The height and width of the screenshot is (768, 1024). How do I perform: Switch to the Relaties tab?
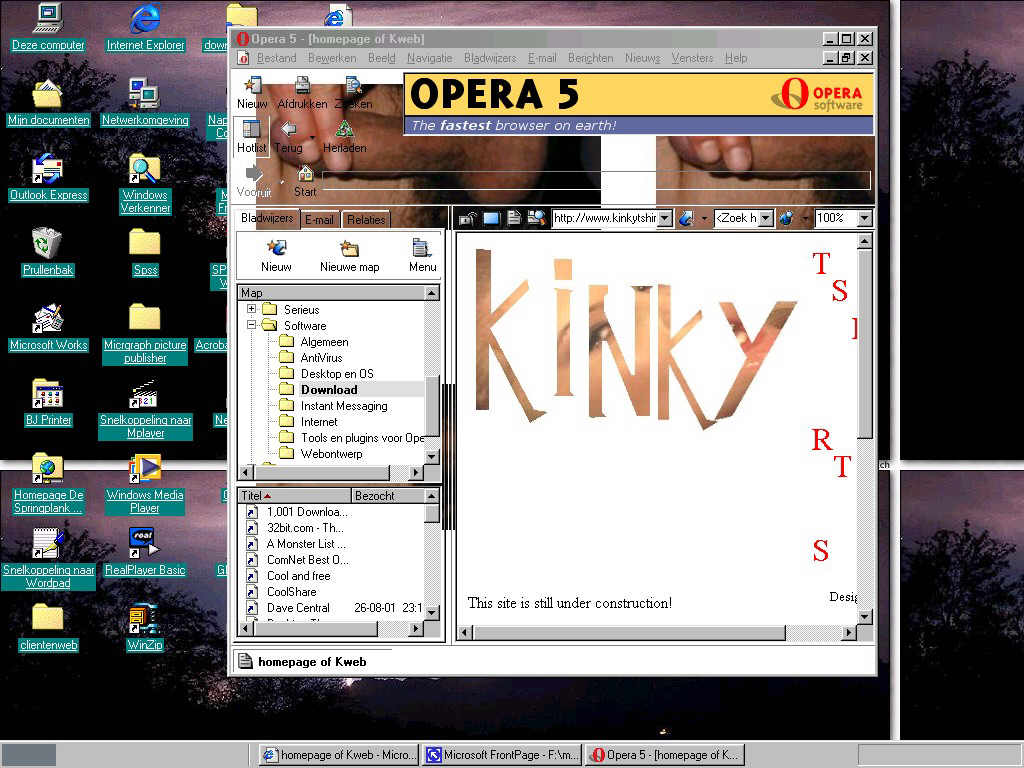tap(366, 220)
